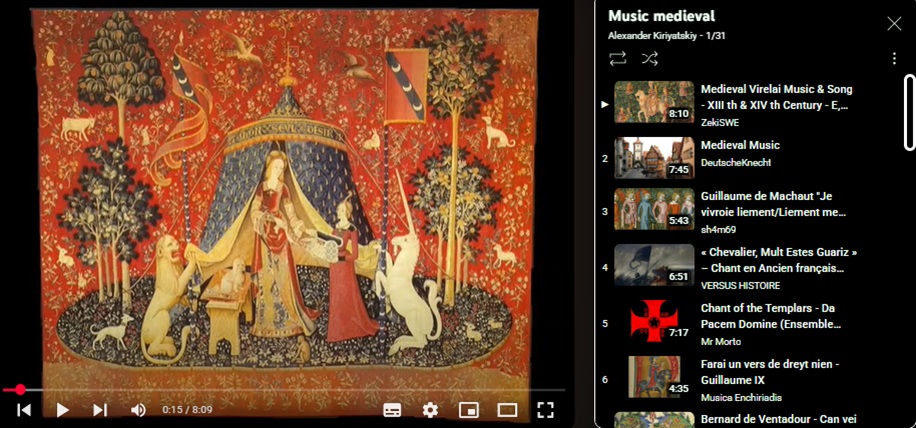Open playlist more options menu
The height and width of the screenshot is (428, 916).
[x=894, y=59]
